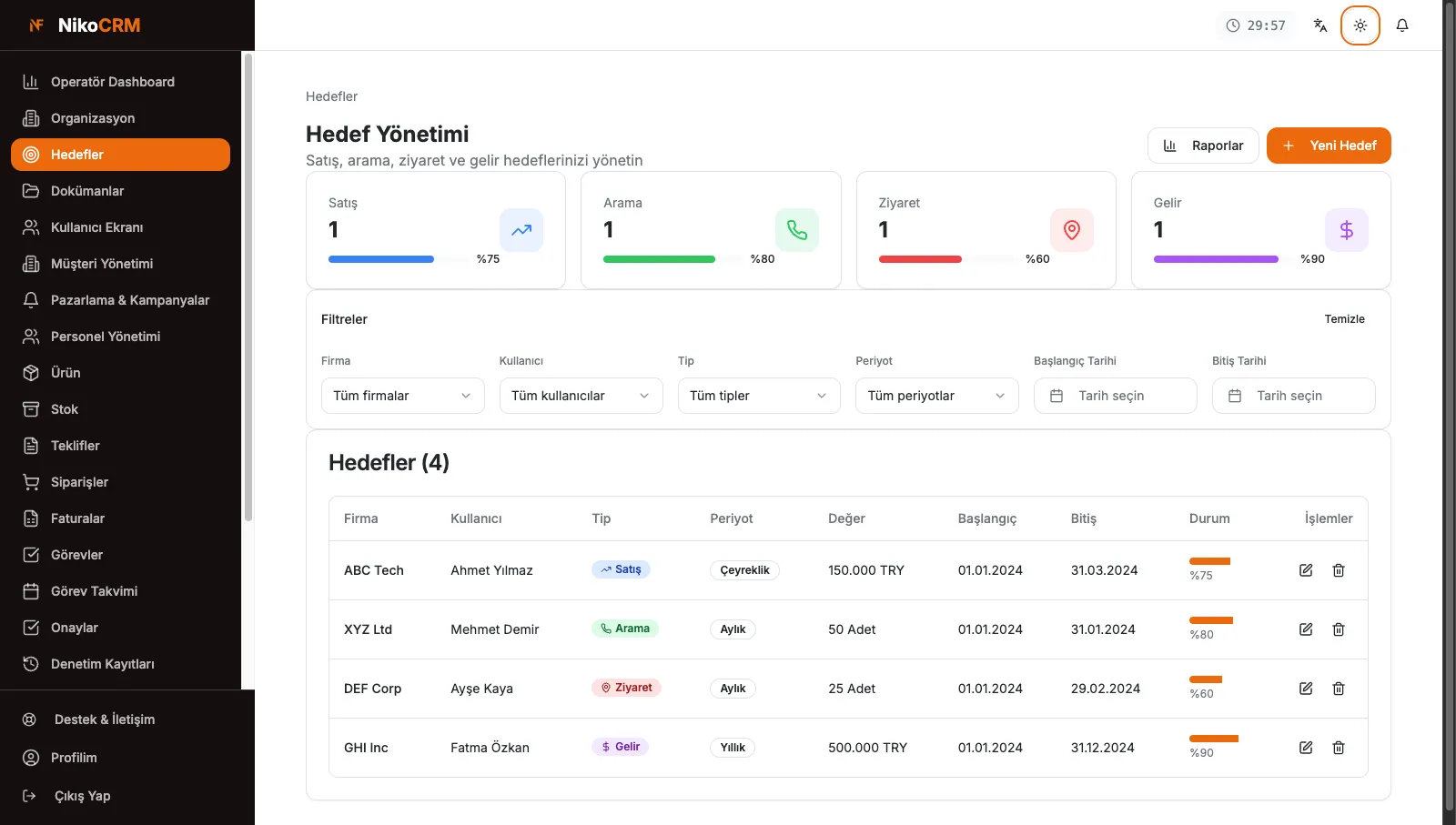Click the Çeyreklik period badge

pos(744,570)
